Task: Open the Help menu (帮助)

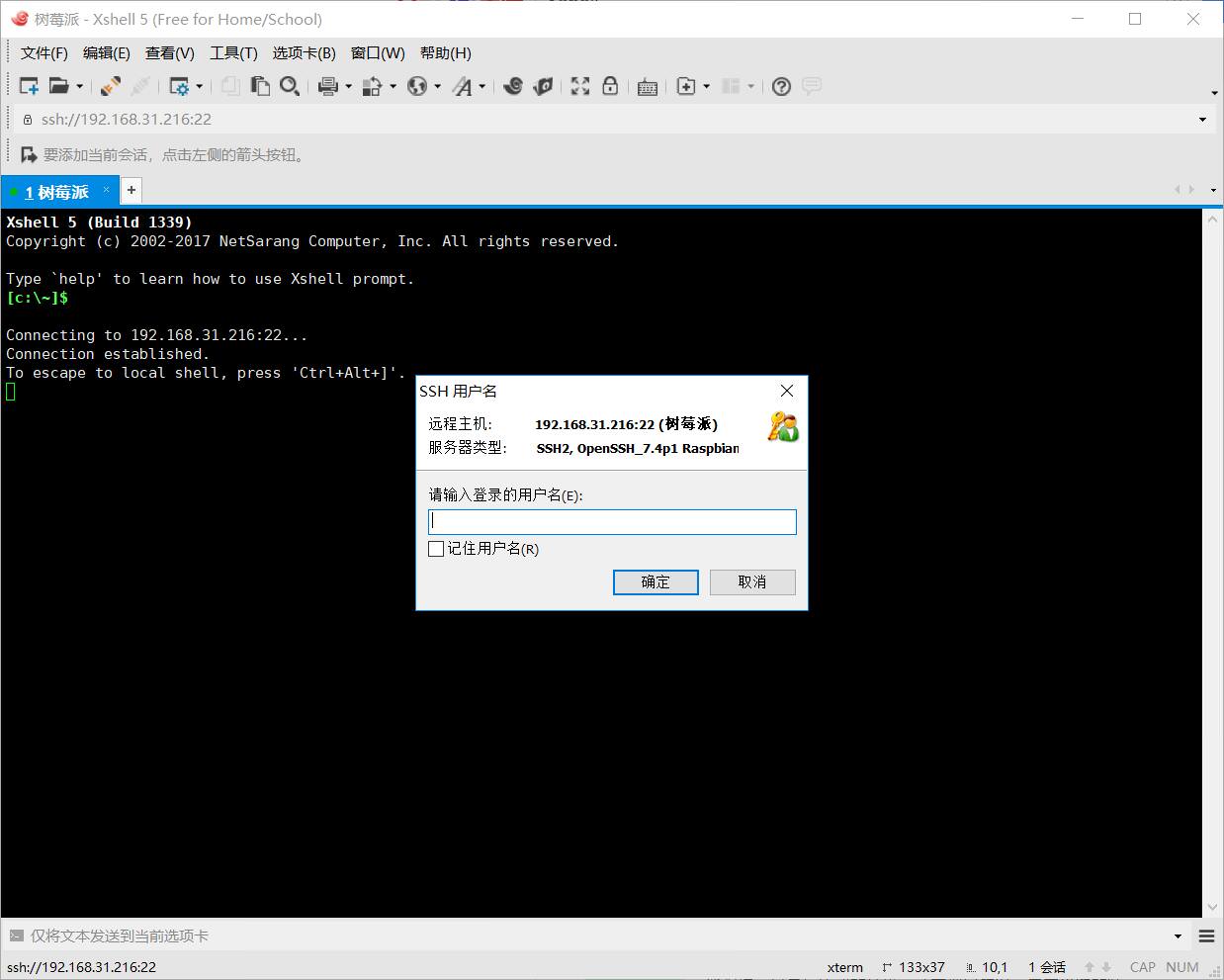Action: point(446,53)
